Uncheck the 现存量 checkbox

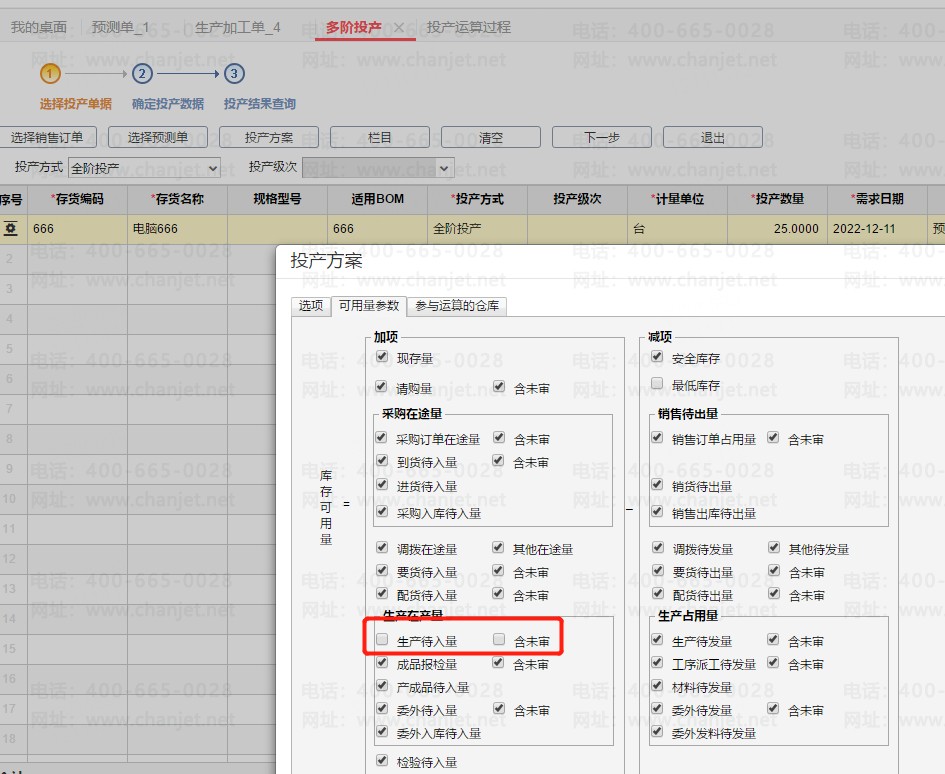pos(381,358)
